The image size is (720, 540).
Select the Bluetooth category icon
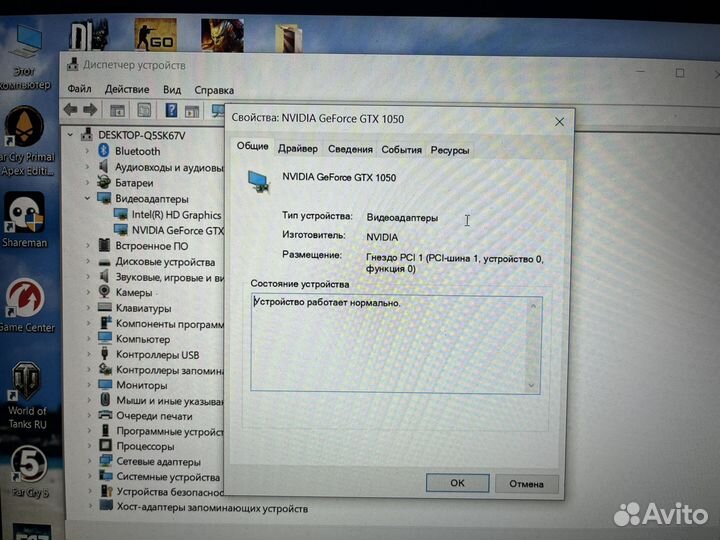click(x=104, y=150)
